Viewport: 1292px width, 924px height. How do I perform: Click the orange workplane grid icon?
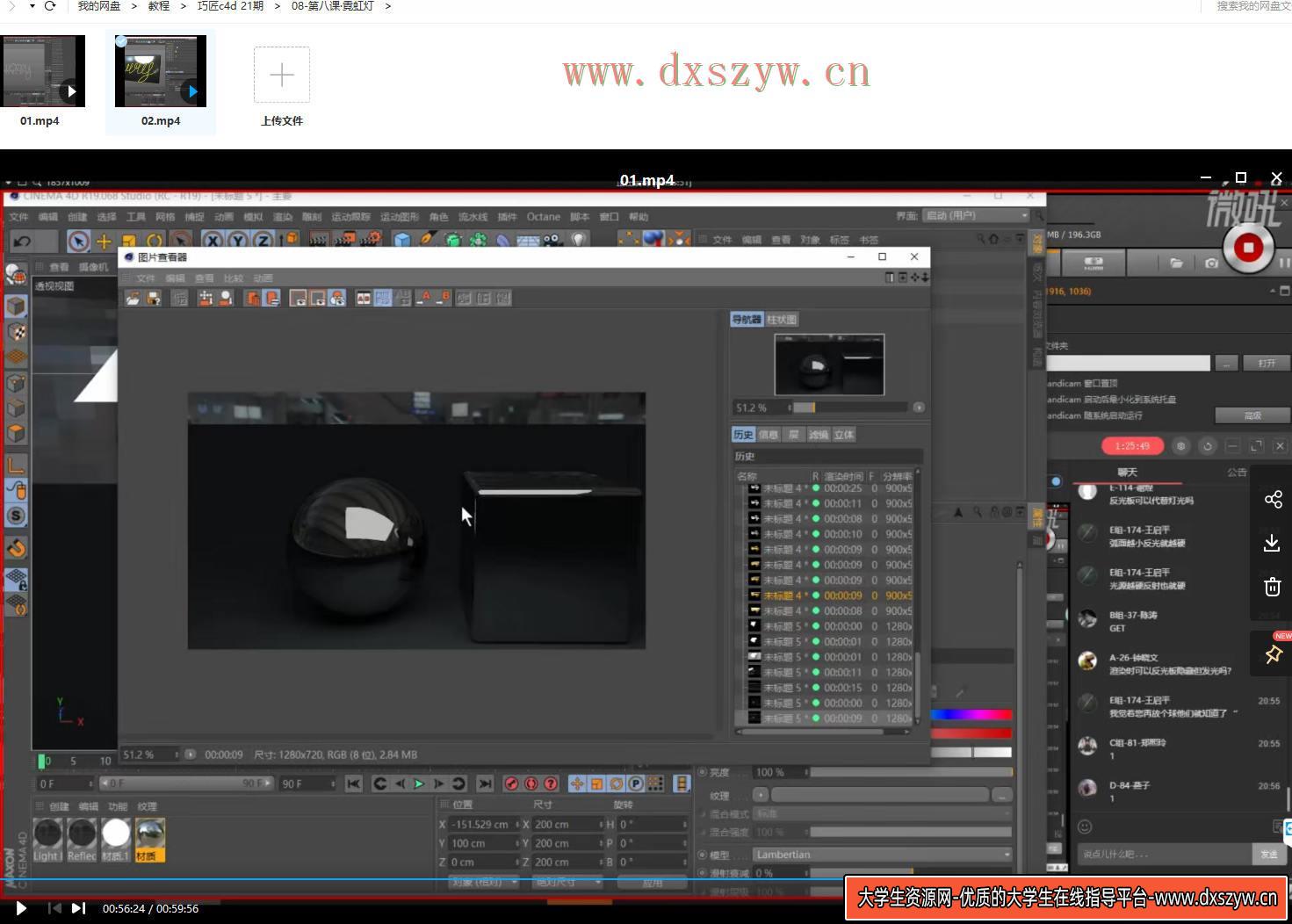coord(16,357)
